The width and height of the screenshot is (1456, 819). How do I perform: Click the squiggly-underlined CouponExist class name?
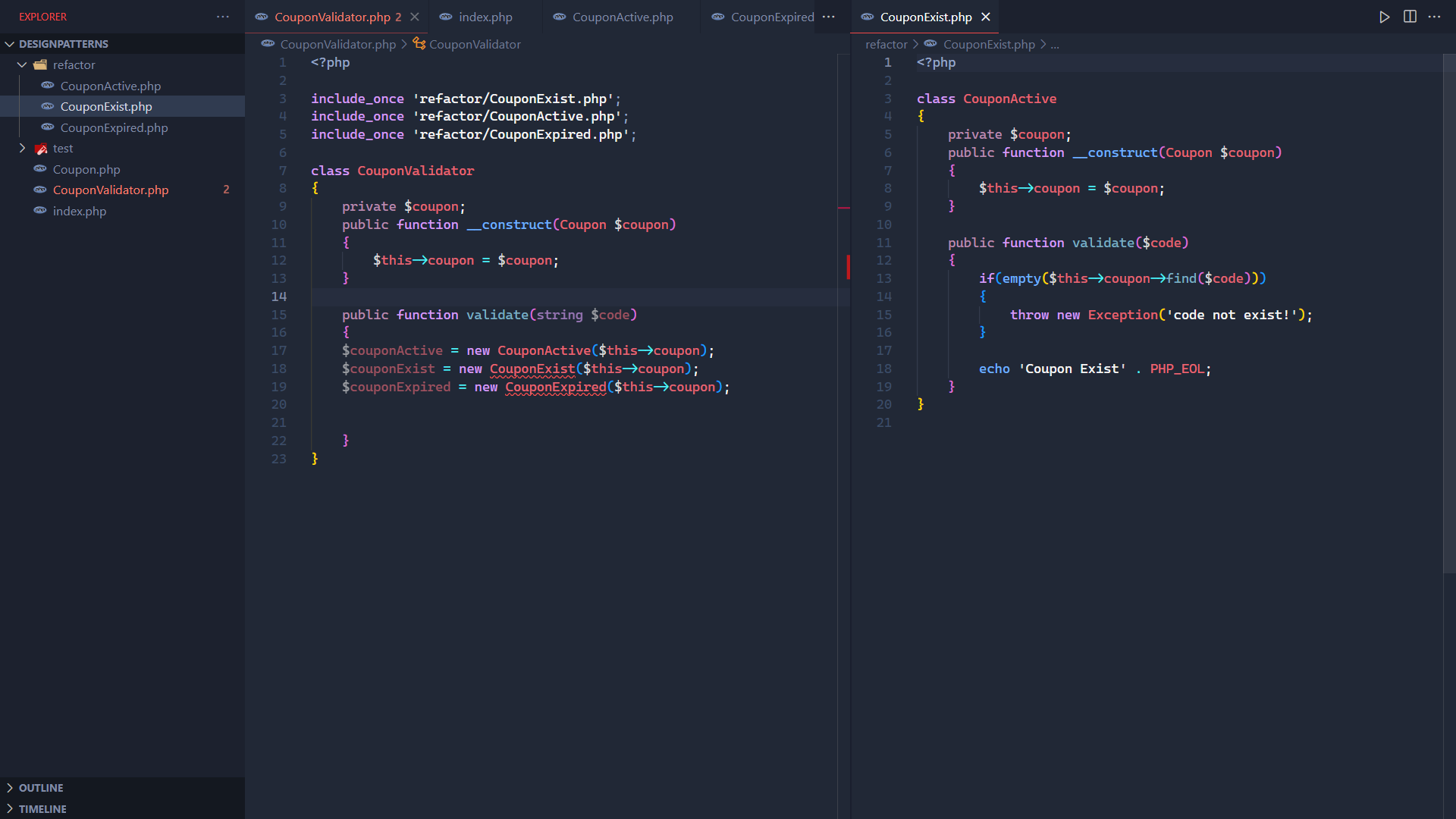(532, 369)
